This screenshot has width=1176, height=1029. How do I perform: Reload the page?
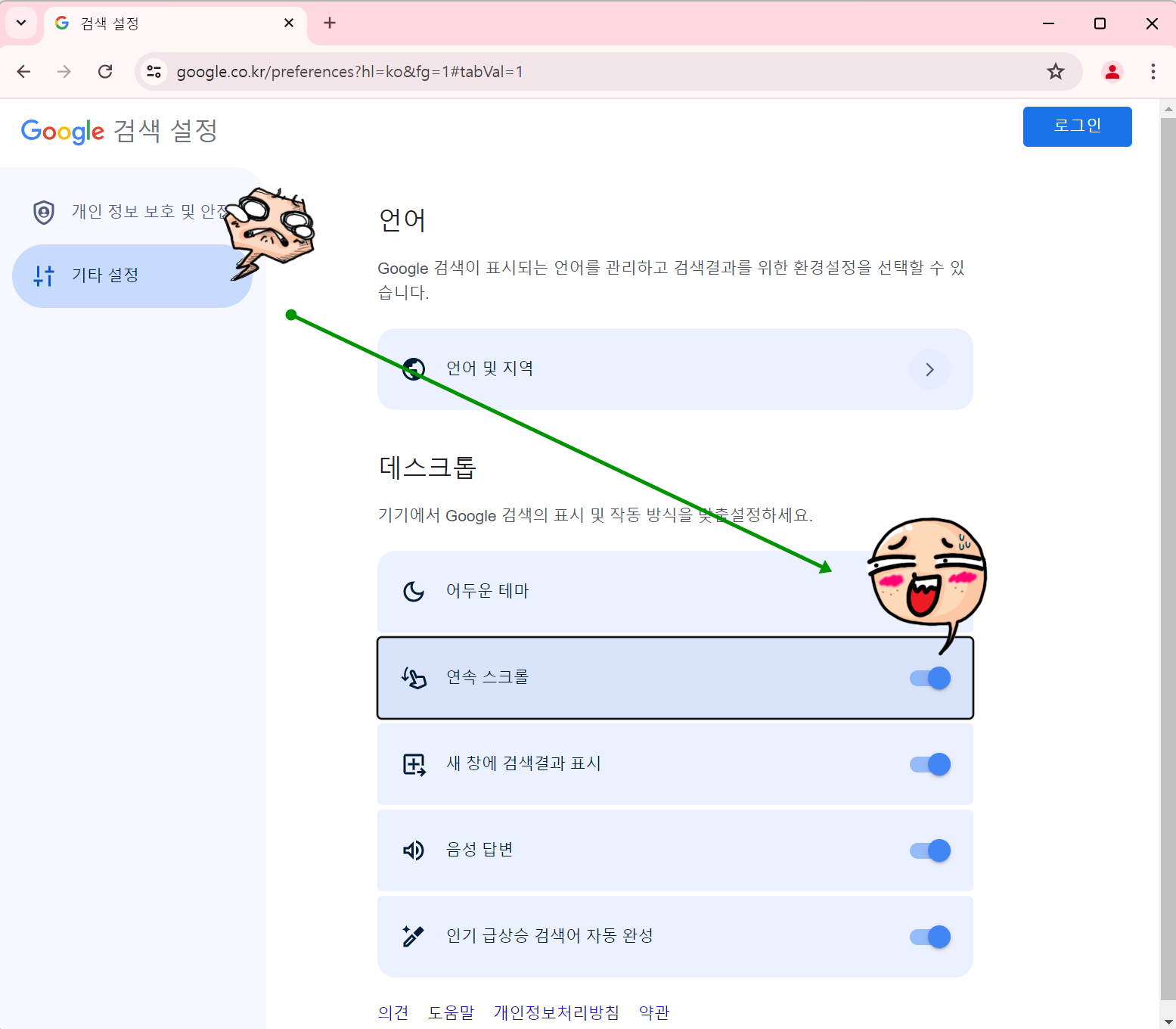(105, 71)
